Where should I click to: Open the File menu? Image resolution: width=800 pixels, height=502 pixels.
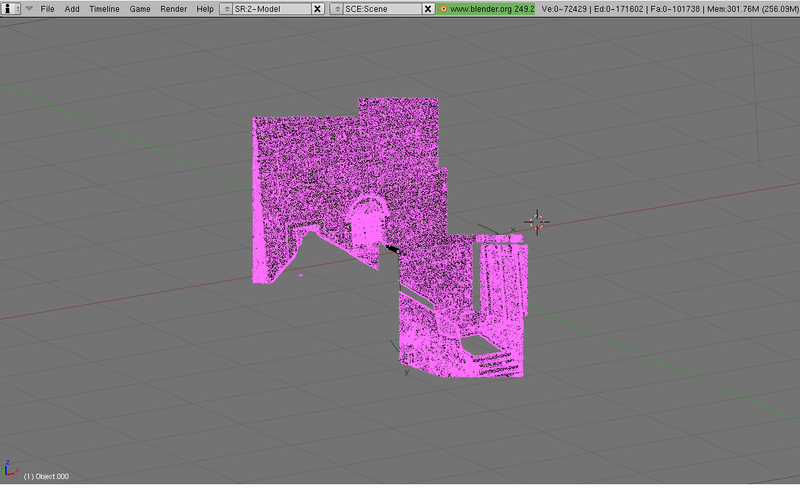pyautogui.click(x=47, y=9)
